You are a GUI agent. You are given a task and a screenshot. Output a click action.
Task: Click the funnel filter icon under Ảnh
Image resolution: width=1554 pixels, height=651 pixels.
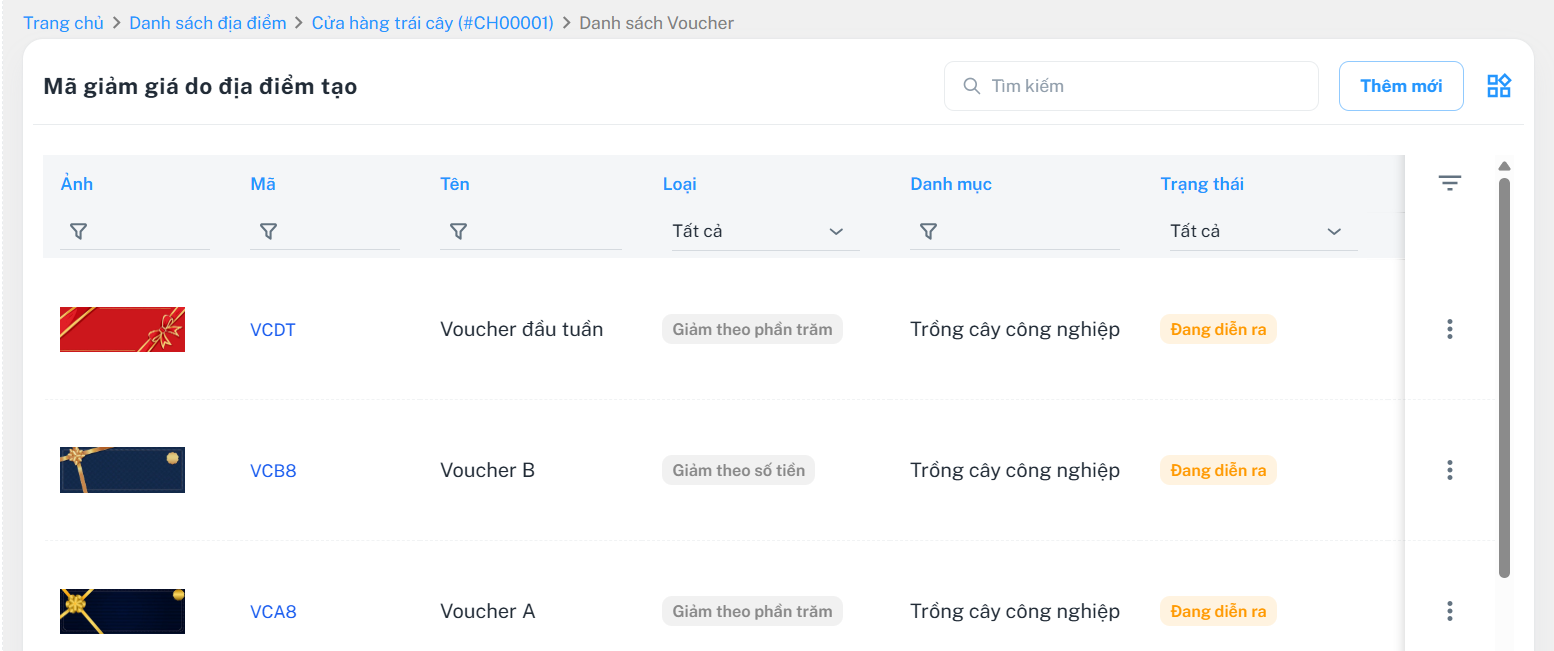click(x=78, y=231)
